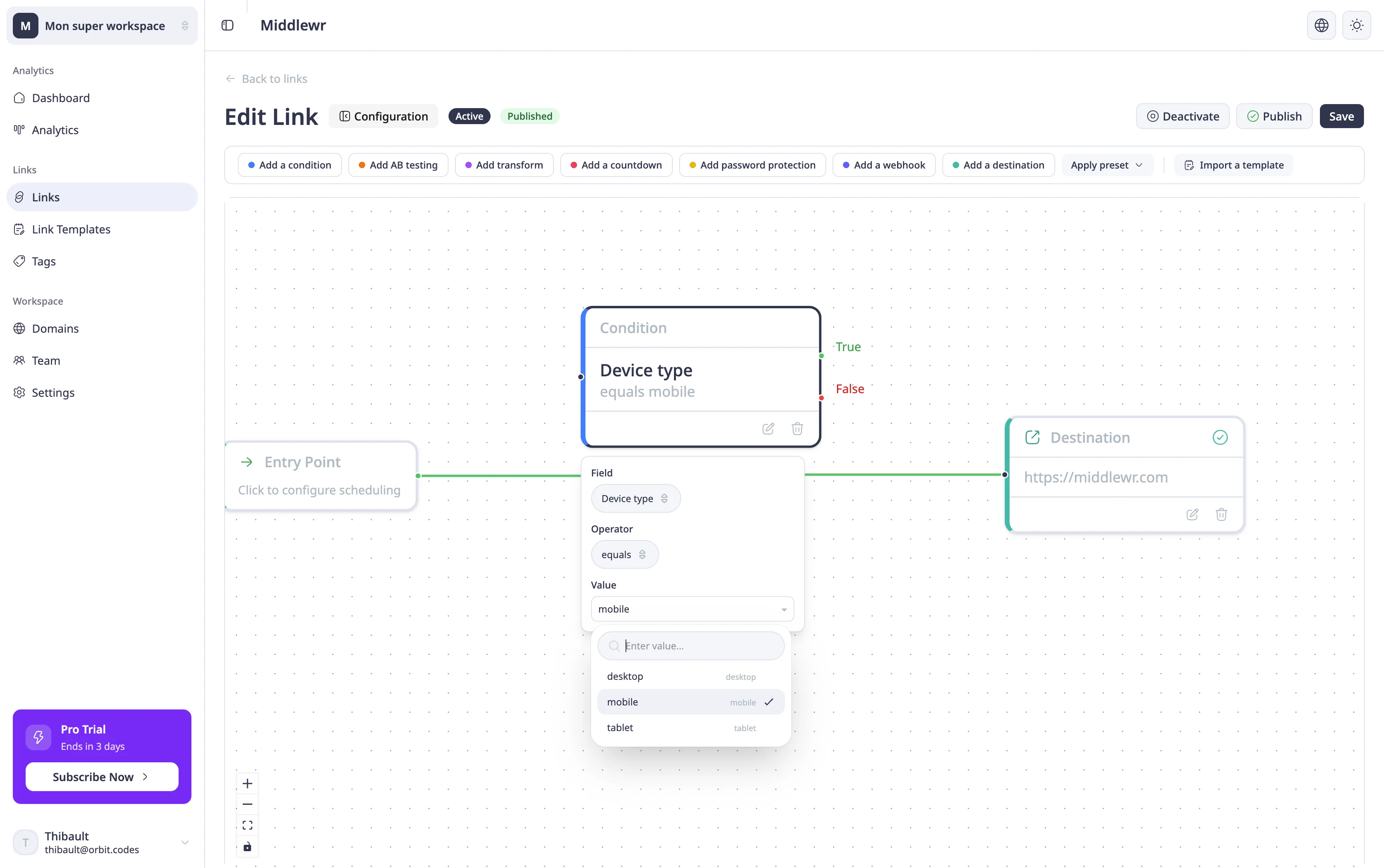The image size is (1384, 868).
Task: Click the Publish button
Action: click(1274, 116)
